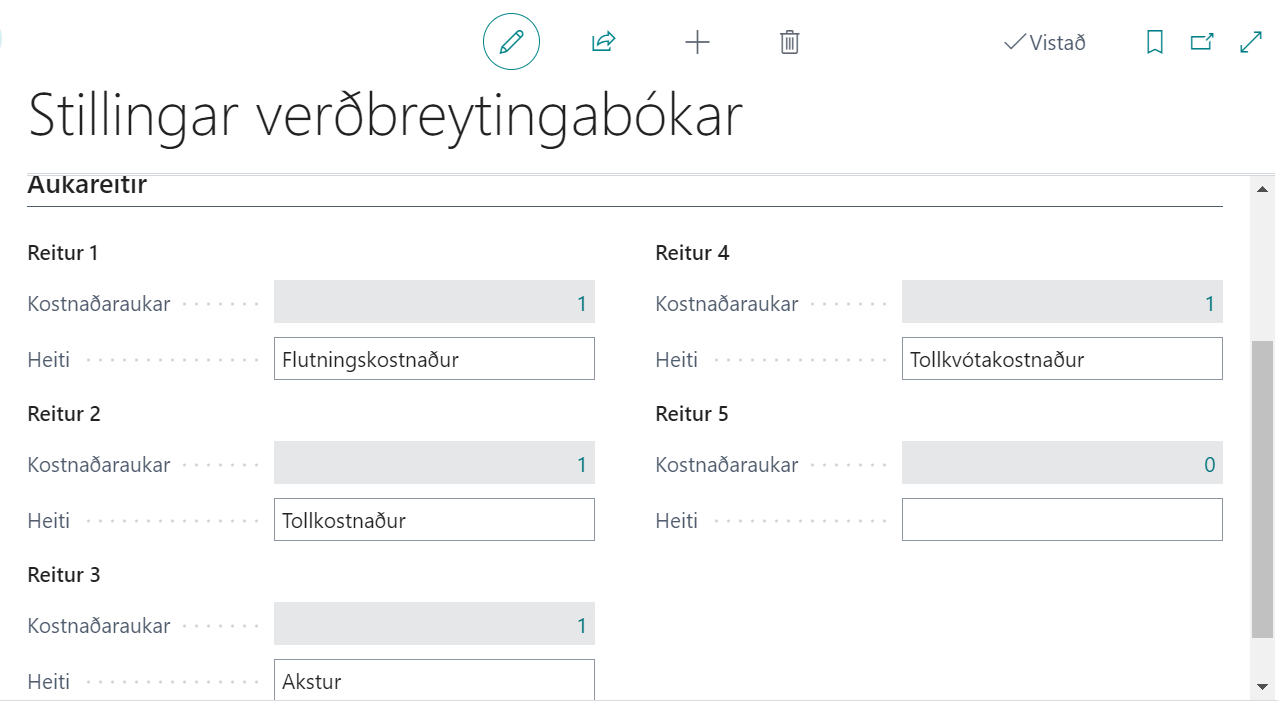Open page in new window icon

pyautogui.click(x=1202, y=42)
